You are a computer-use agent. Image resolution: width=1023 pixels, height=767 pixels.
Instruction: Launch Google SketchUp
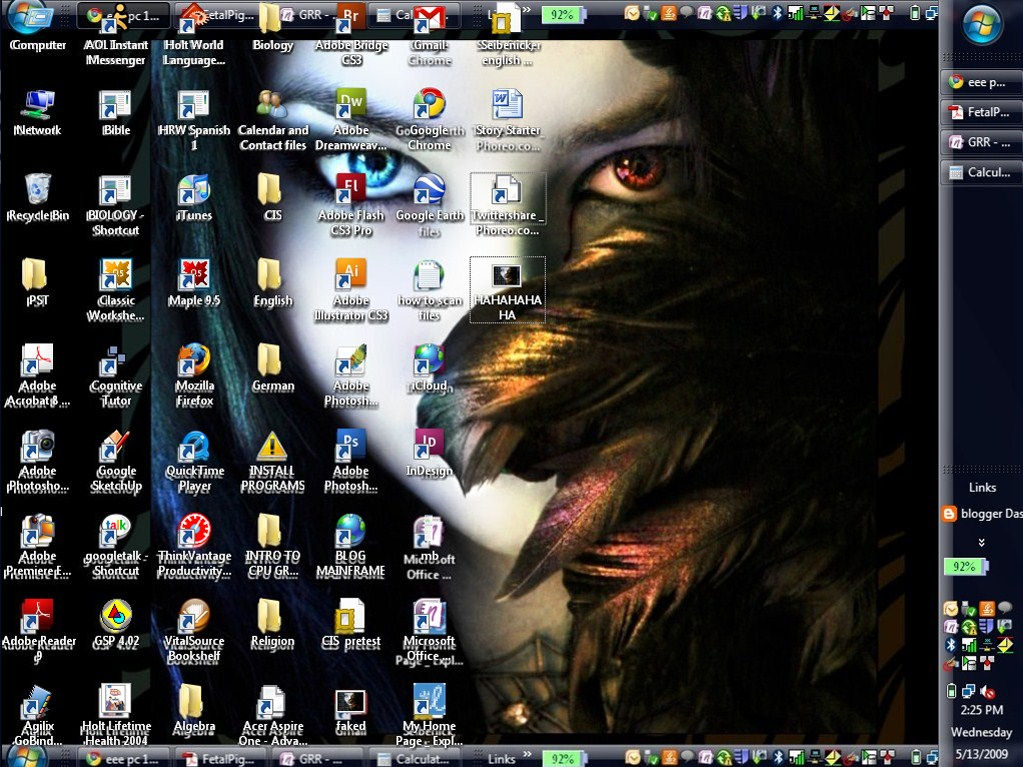[115, 460]
